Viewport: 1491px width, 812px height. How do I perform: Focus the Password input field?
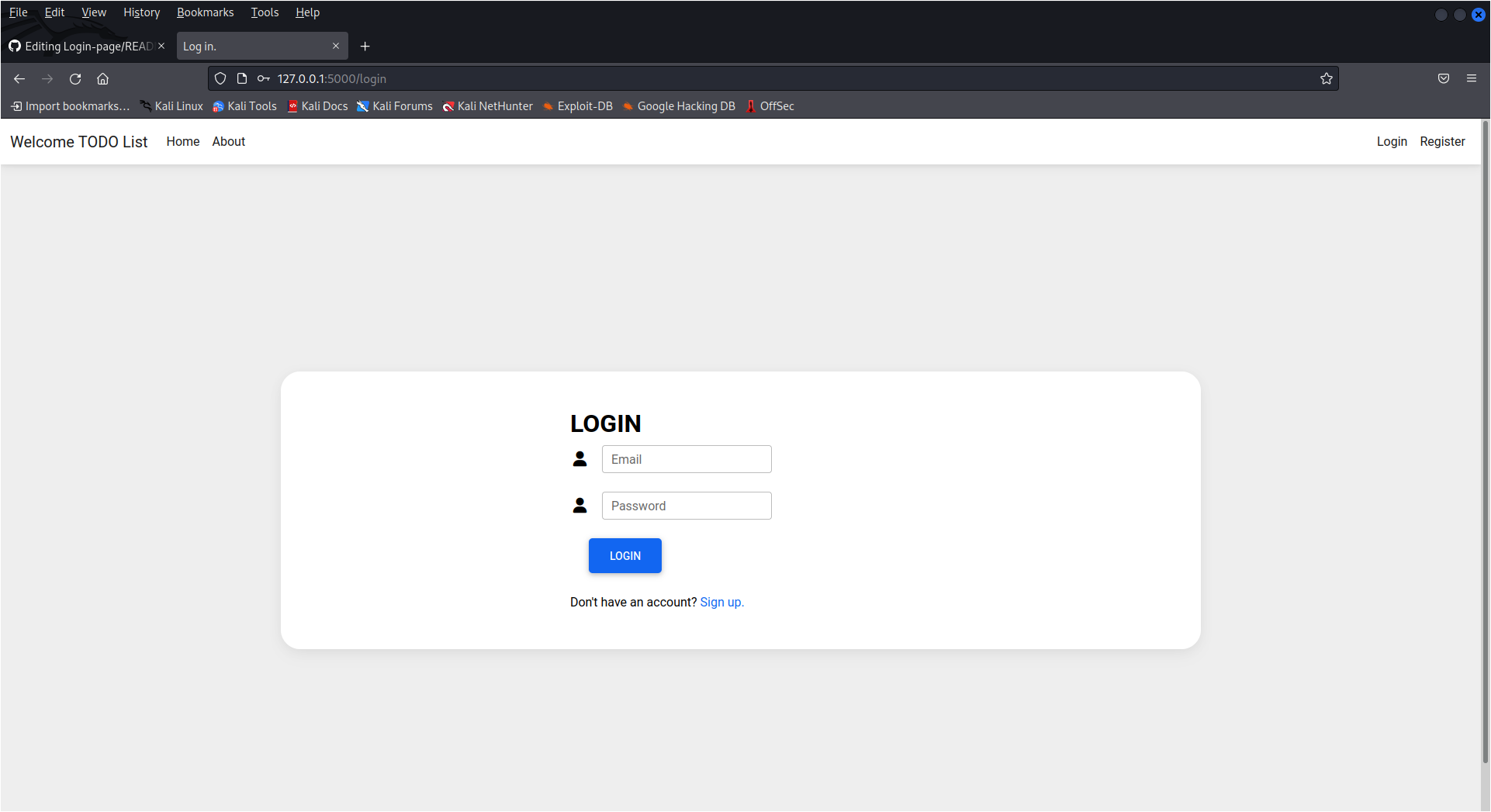pos(687,506)
